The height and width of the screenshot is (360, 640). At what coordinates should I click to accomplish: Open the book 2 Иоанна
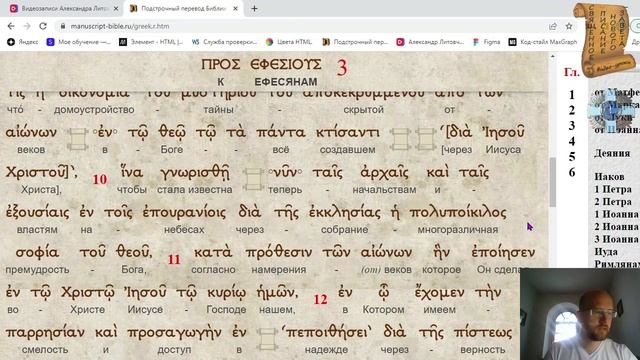(616, 227)
